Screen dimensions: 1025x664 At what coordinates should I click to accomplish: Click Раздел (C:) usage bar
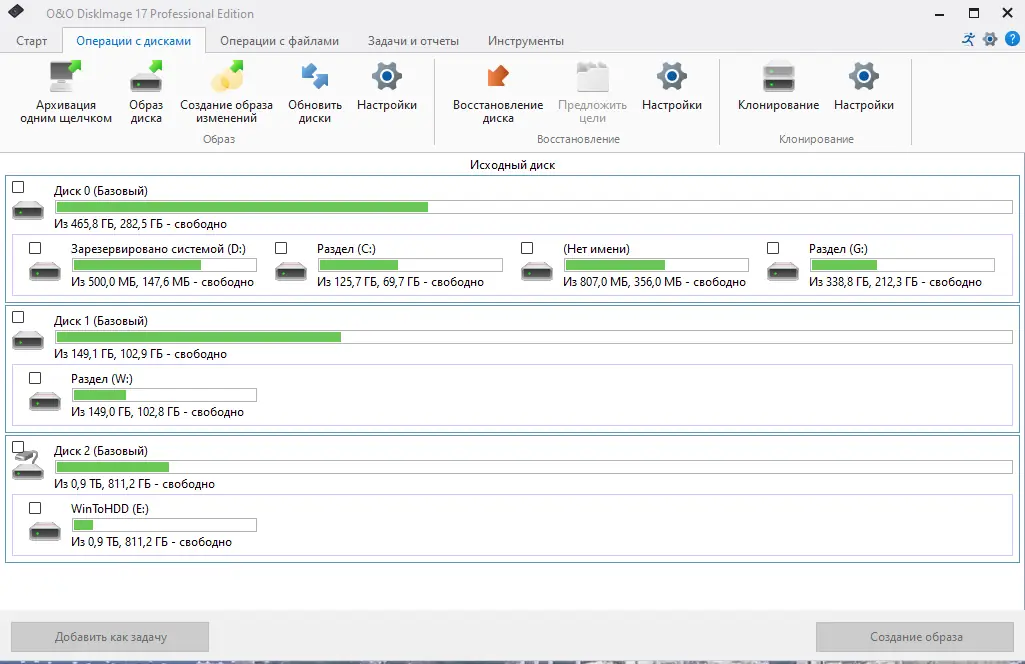click(x=410, y=265)
